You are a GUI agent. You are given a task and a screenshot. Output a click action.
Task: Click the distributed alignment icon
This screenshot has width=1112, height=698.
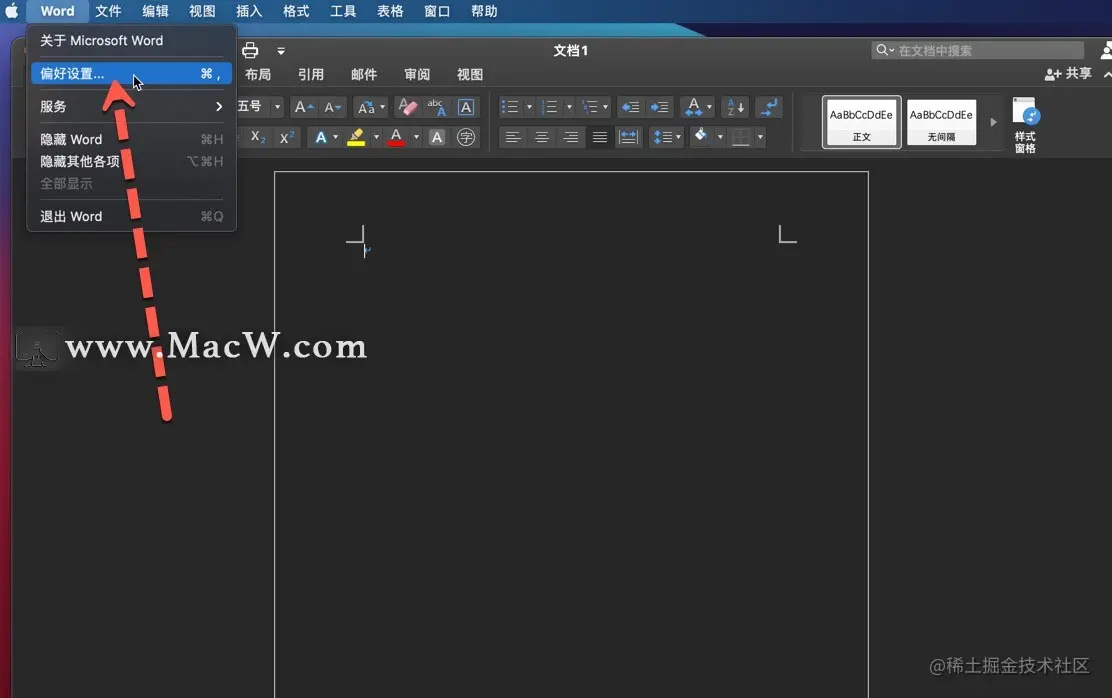[x=628, y=137]
